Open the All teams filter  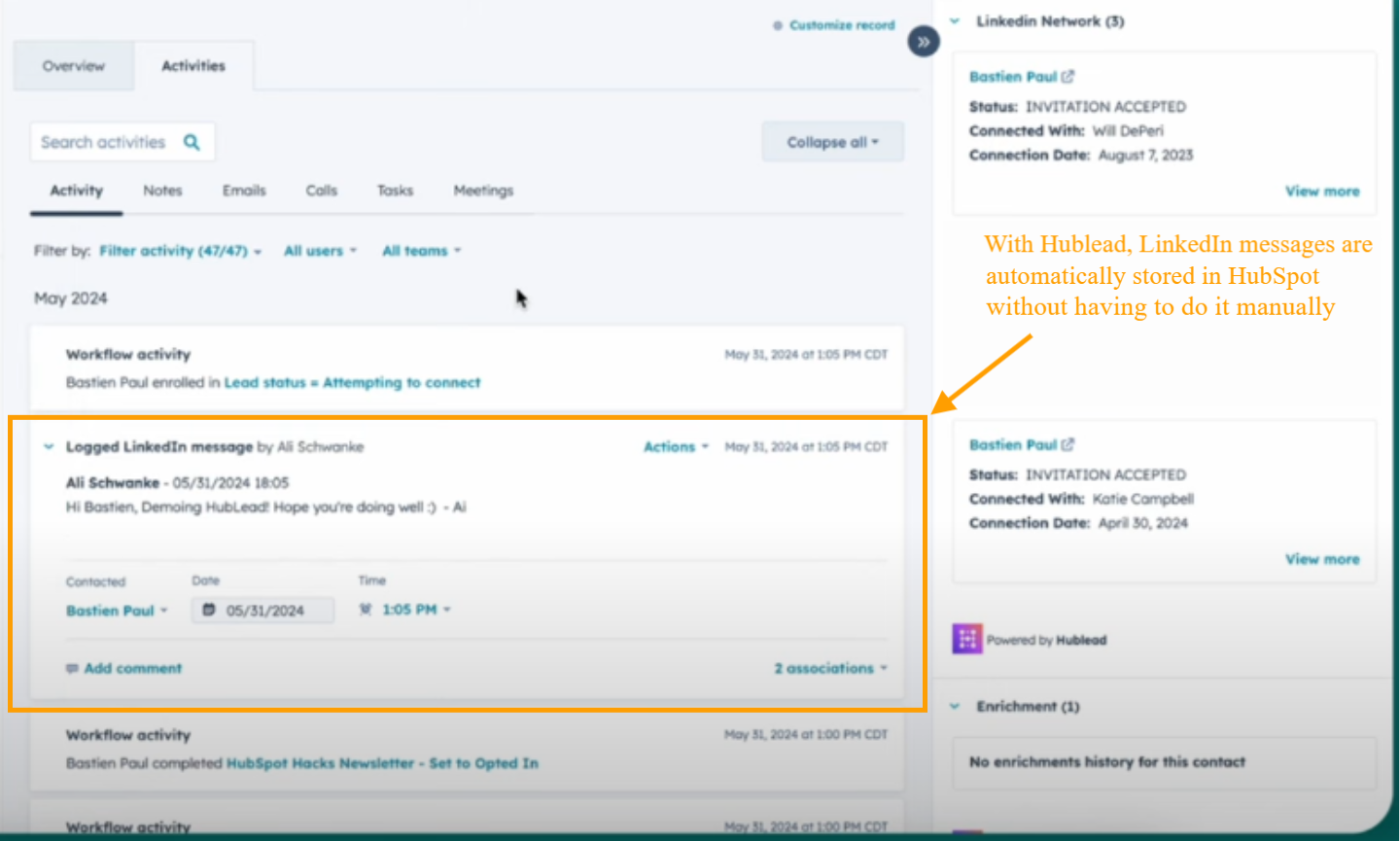[x=422, y=251]
